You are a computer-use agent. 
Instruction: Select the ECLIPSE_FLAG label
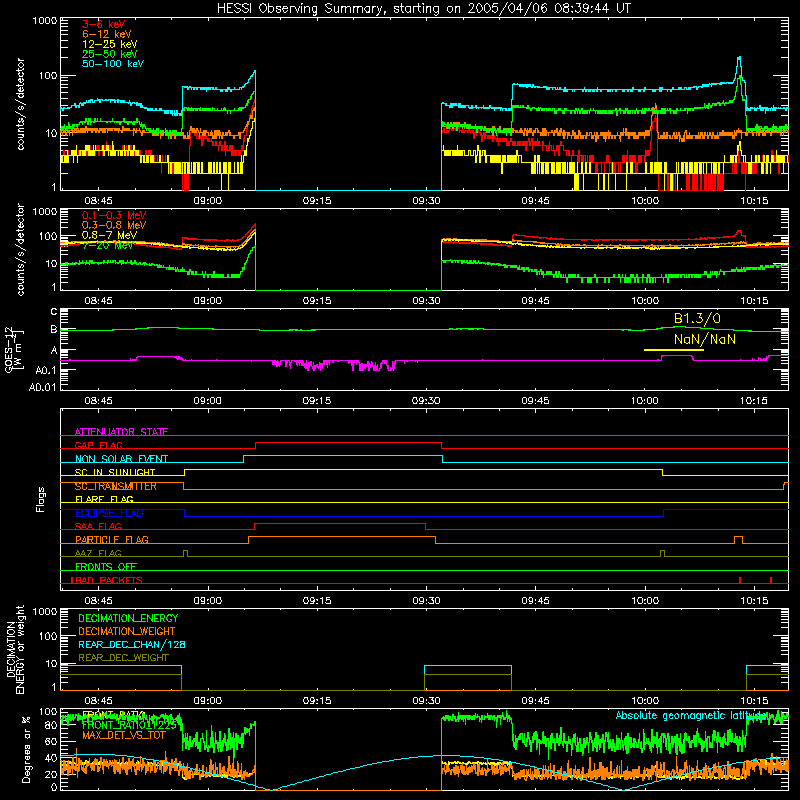109,513
